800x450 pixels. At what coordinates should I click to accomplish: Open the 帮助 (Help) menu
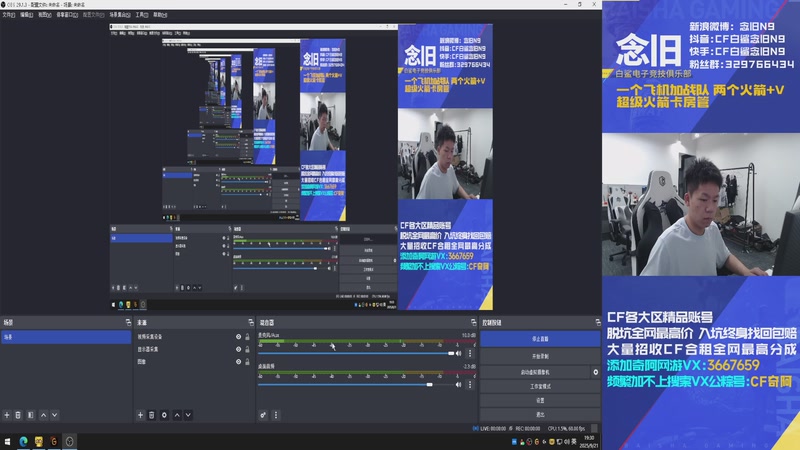pyautogui.click(x=160, y=15)
